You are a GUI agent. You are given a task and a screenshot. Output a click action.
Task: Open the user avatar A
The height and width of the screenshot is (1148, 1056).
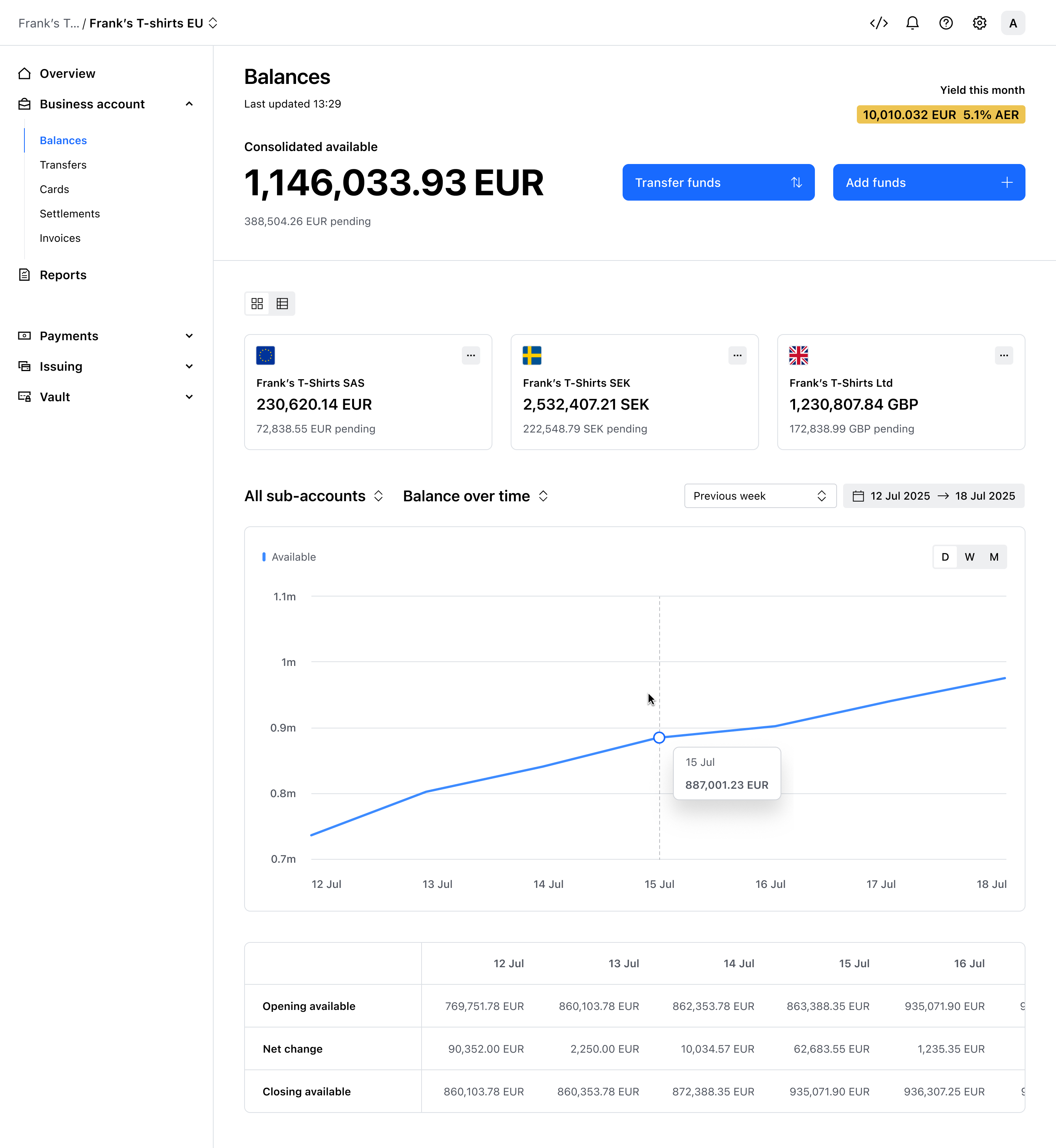(x=1013, y=23)
